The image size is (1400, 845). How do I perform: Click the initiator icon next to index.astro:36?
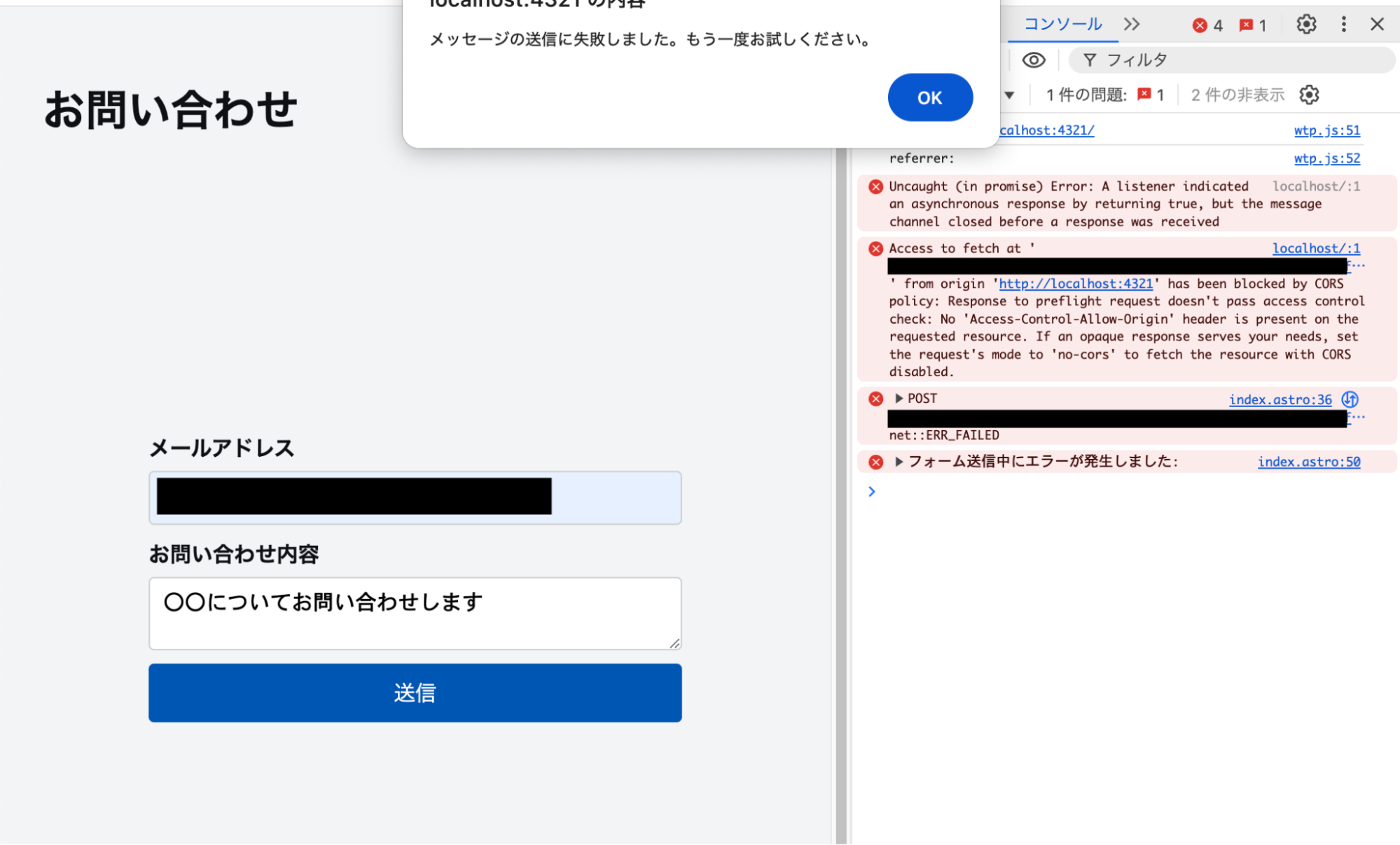pos(1350,399)
